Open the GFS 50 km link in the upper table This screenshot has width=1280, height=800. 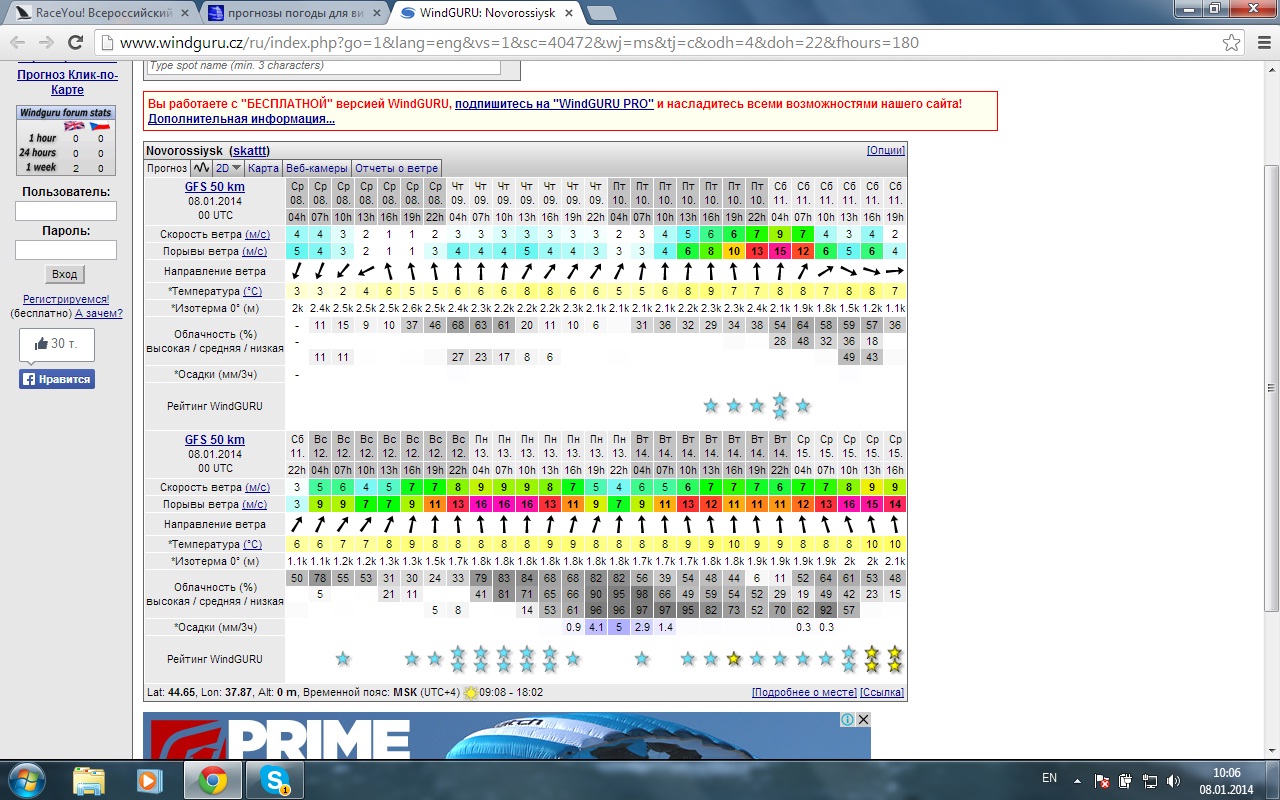click(215, 187)
